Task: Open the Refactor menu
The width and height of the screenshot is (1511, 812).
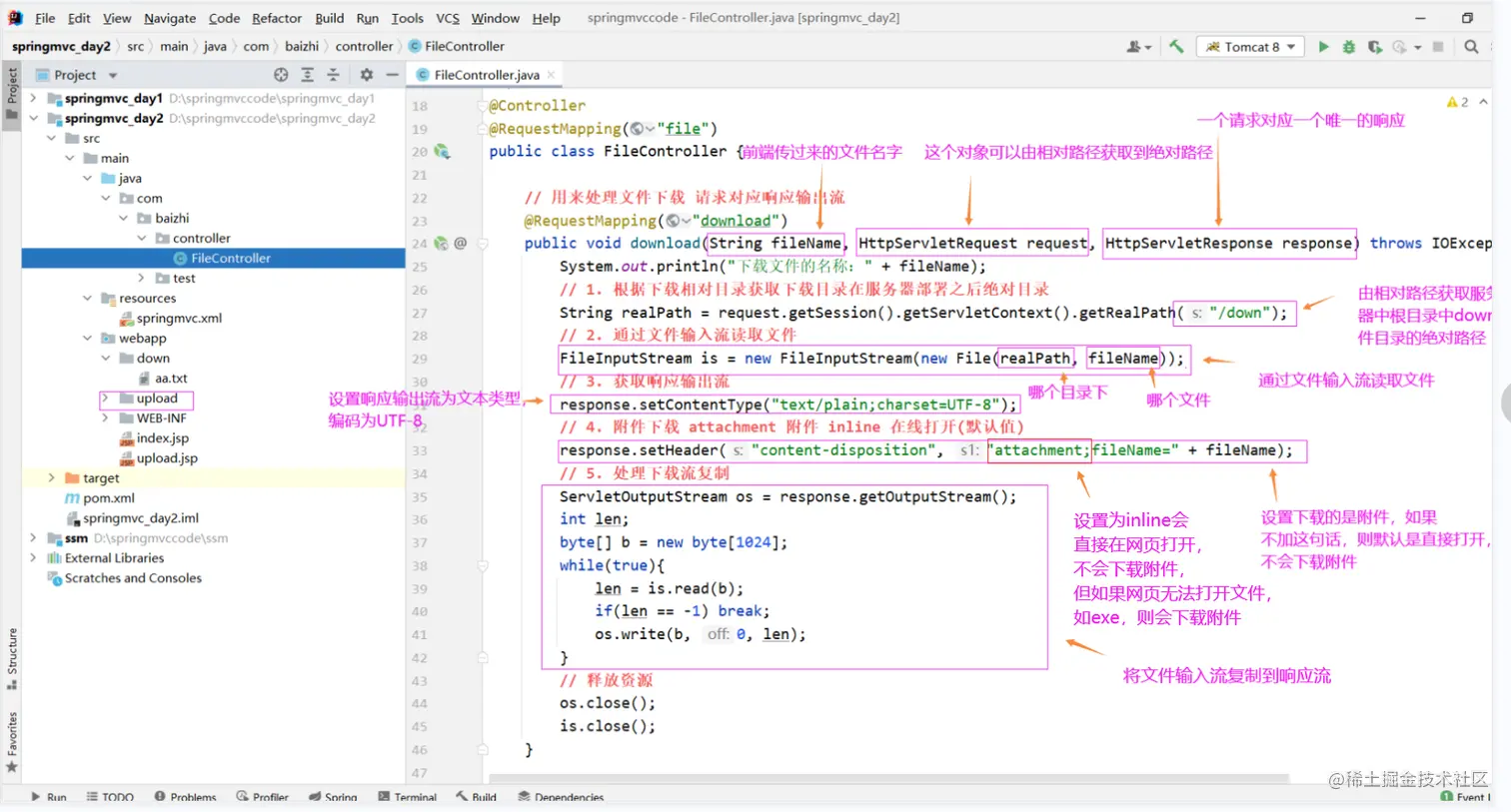Action: pyautogui.click(x=277, y=18)
